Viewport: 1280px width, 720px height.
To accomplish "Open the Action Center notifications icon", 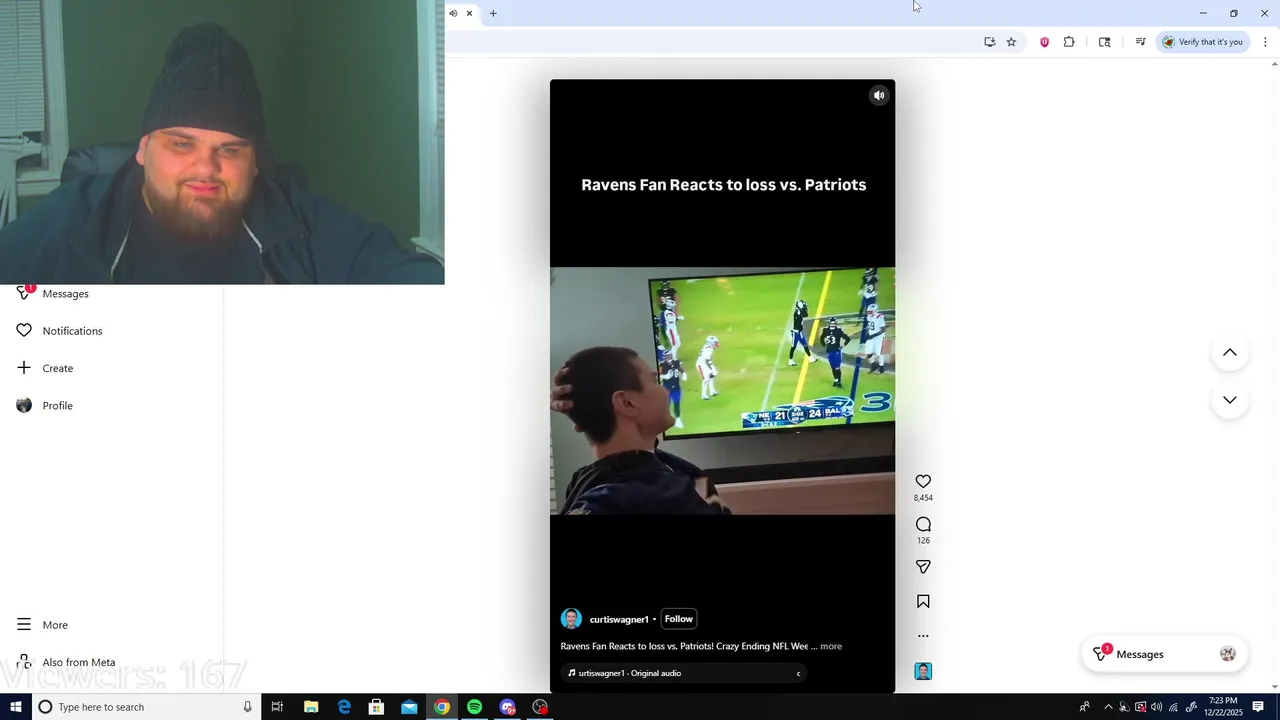I will [1258, 707].
